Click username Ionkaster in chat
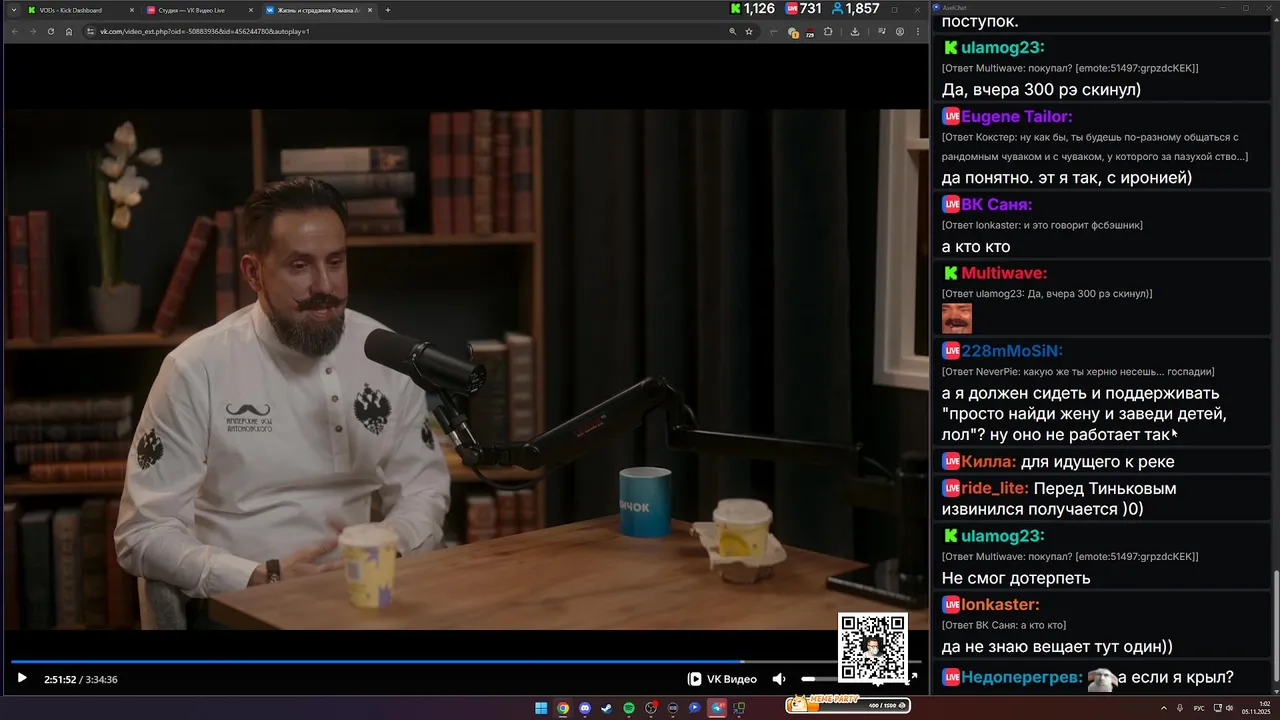 (1000, 604)
